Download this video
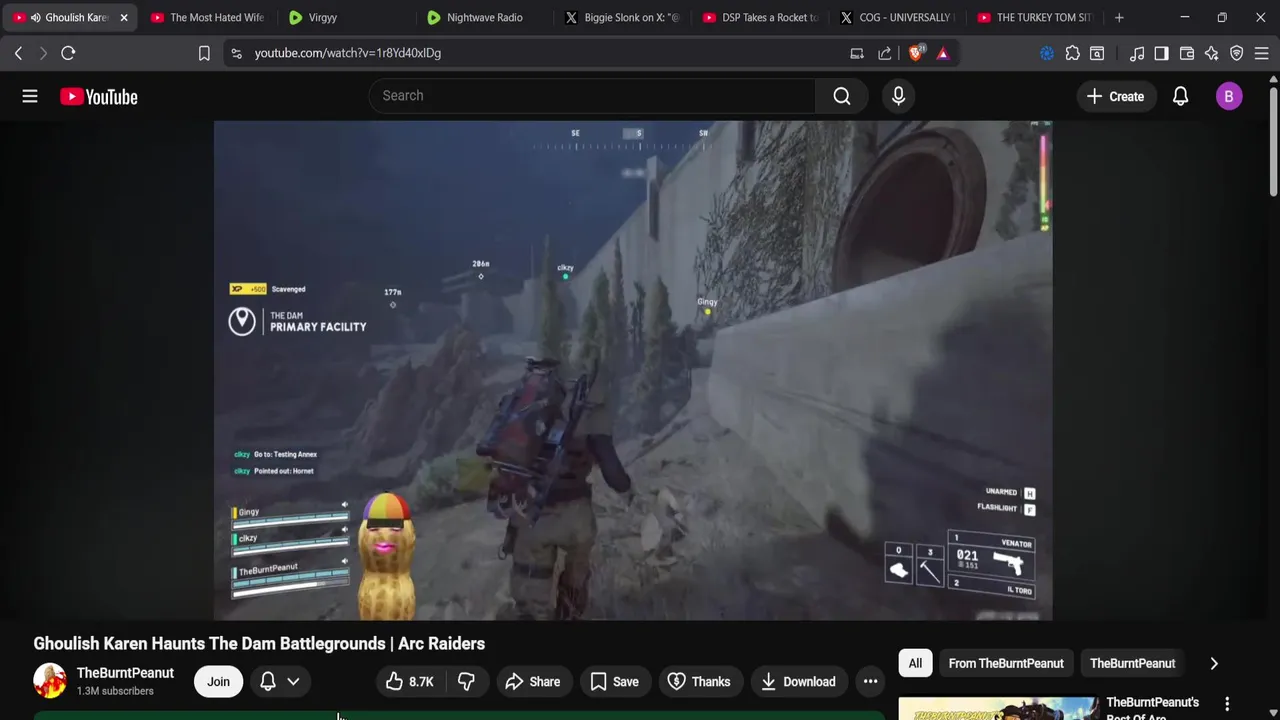The image size is (1280, 720). 798,681
